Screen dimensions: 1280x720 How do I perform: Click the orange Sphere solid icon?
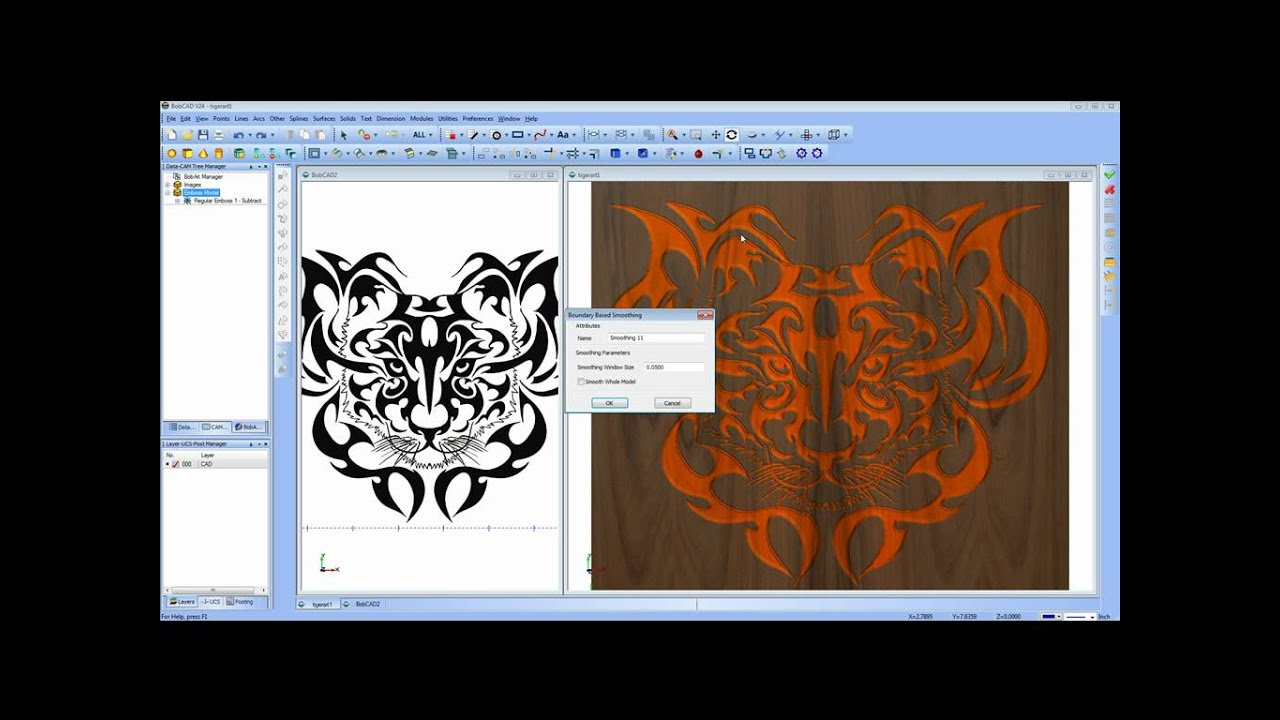[x=171, y=153]
